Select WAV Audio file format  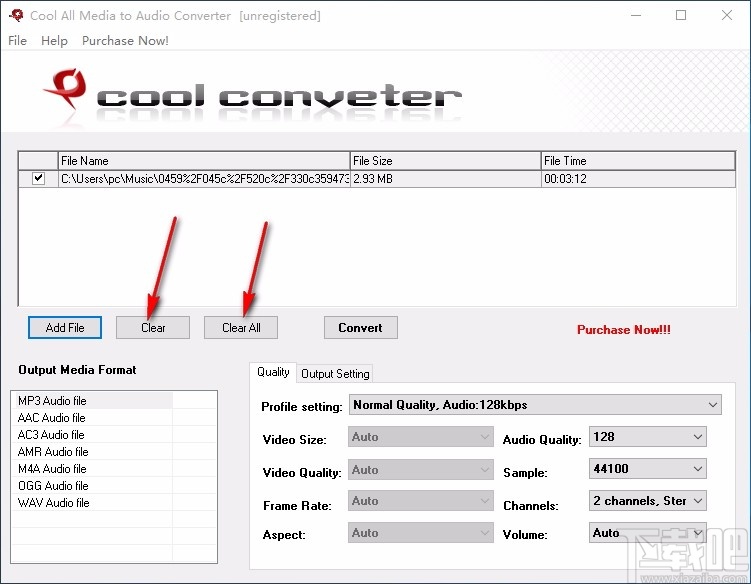pos(93,503)
